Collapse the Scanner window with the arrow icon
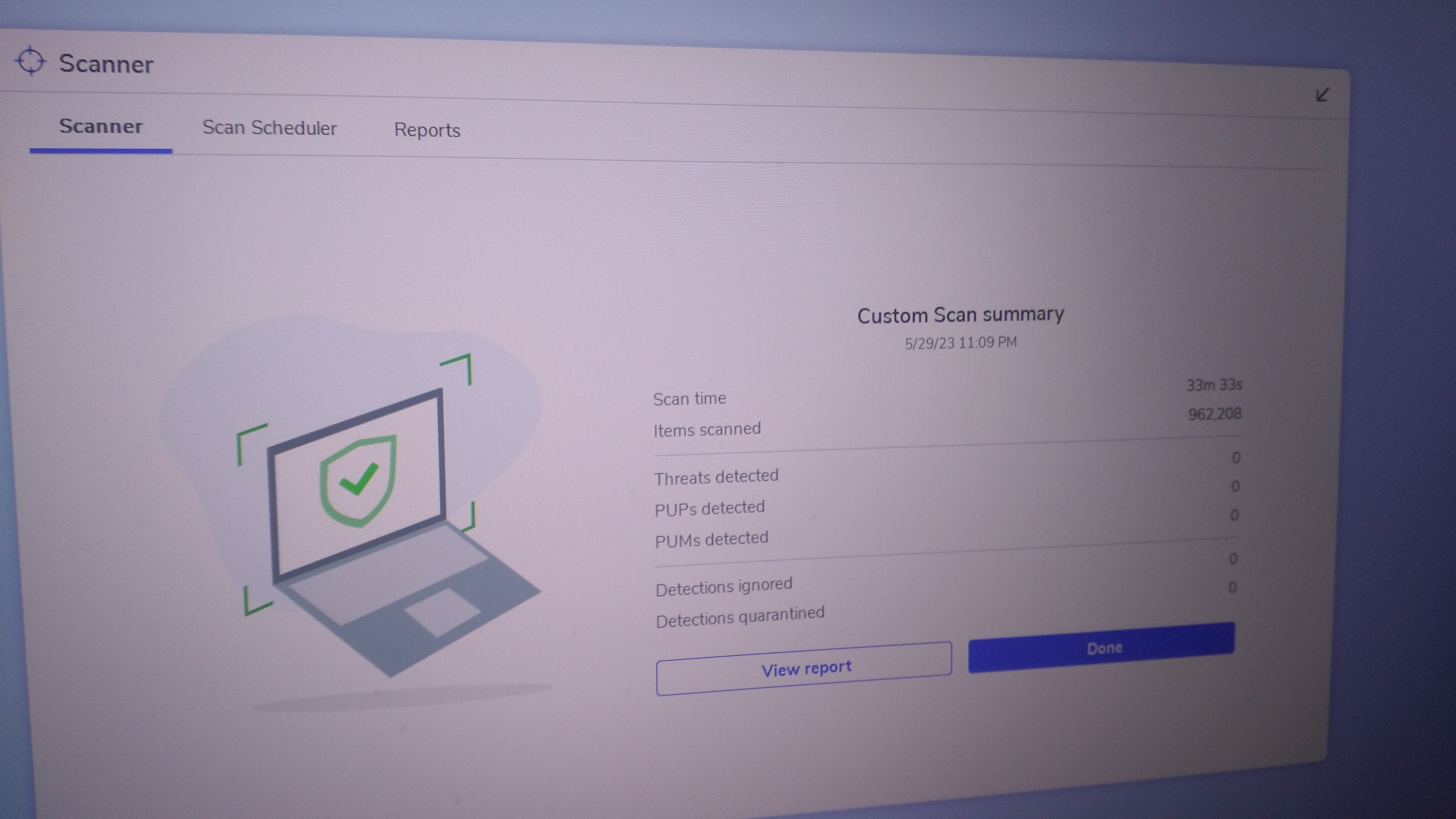The height and width of the screenshot is (819, 1456). coord(1322,95)
